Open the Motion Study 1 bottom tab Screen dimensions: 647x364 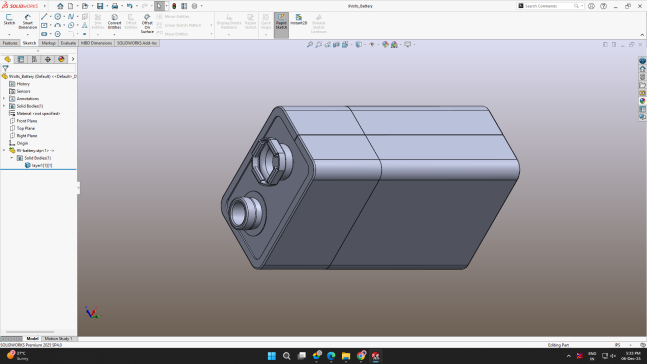click(x=58, y=338)
